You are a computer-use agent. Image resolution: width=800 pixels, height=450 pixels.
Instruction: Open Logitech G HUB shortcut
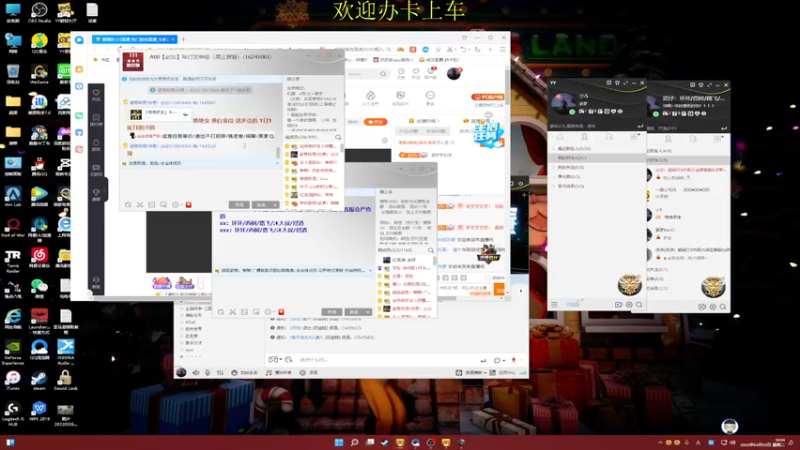[x=13, y=413]
